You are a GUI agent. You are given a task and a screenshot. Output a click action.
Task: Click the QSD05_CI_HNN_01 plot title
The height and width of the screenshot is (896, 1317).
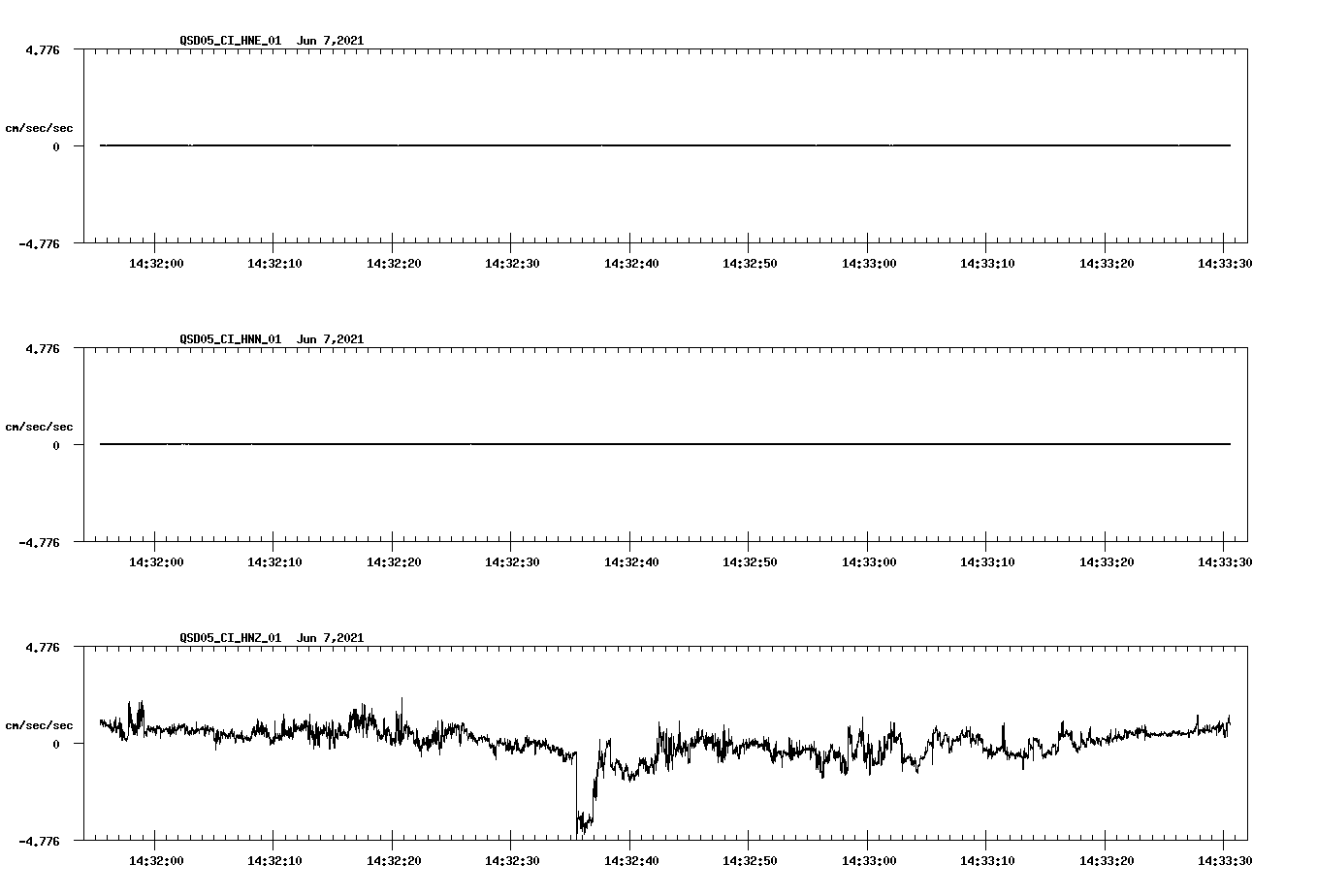tap(272, 339)
